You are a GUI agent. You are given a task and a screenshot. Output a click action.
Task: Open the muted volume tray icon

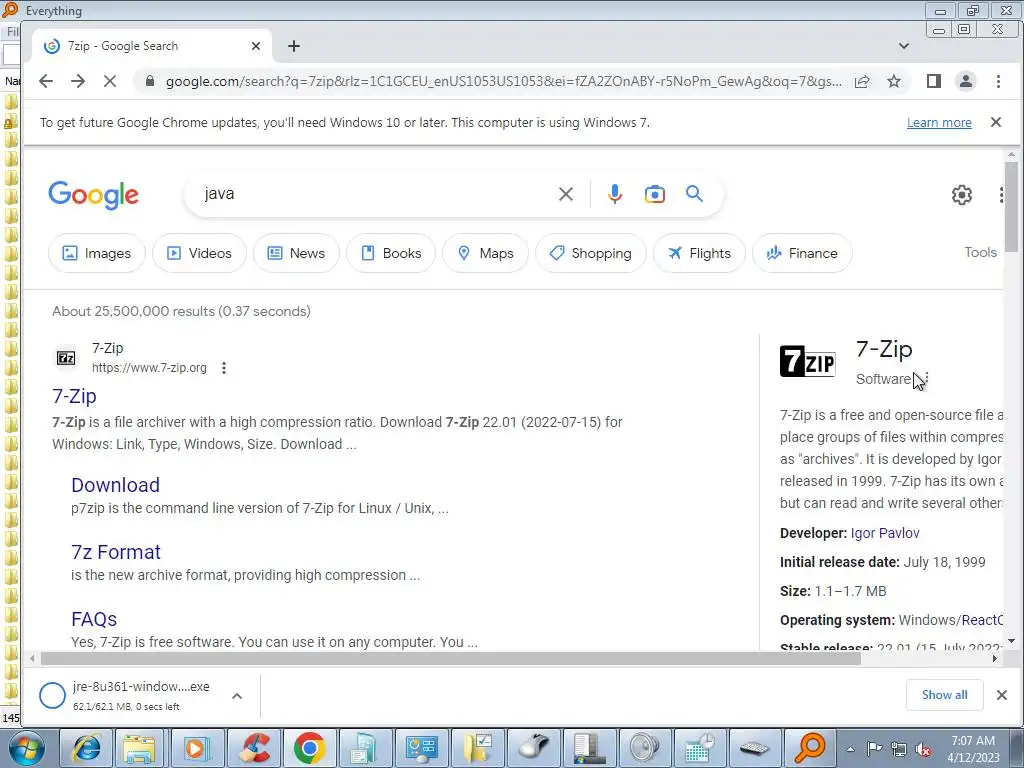923,749
